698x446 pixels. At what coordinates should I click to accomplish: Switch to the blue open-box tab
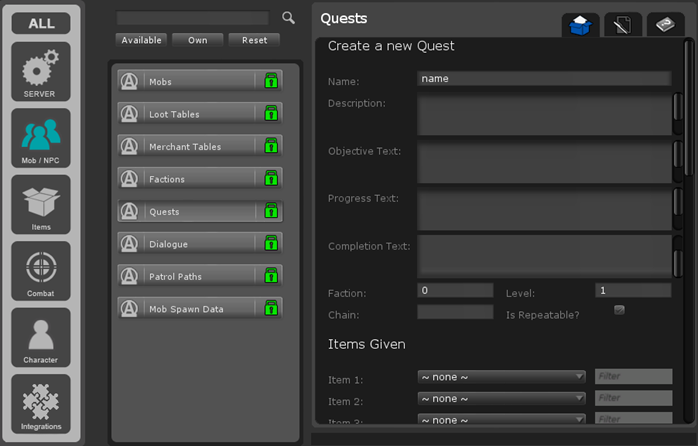[x=580, y=25]
